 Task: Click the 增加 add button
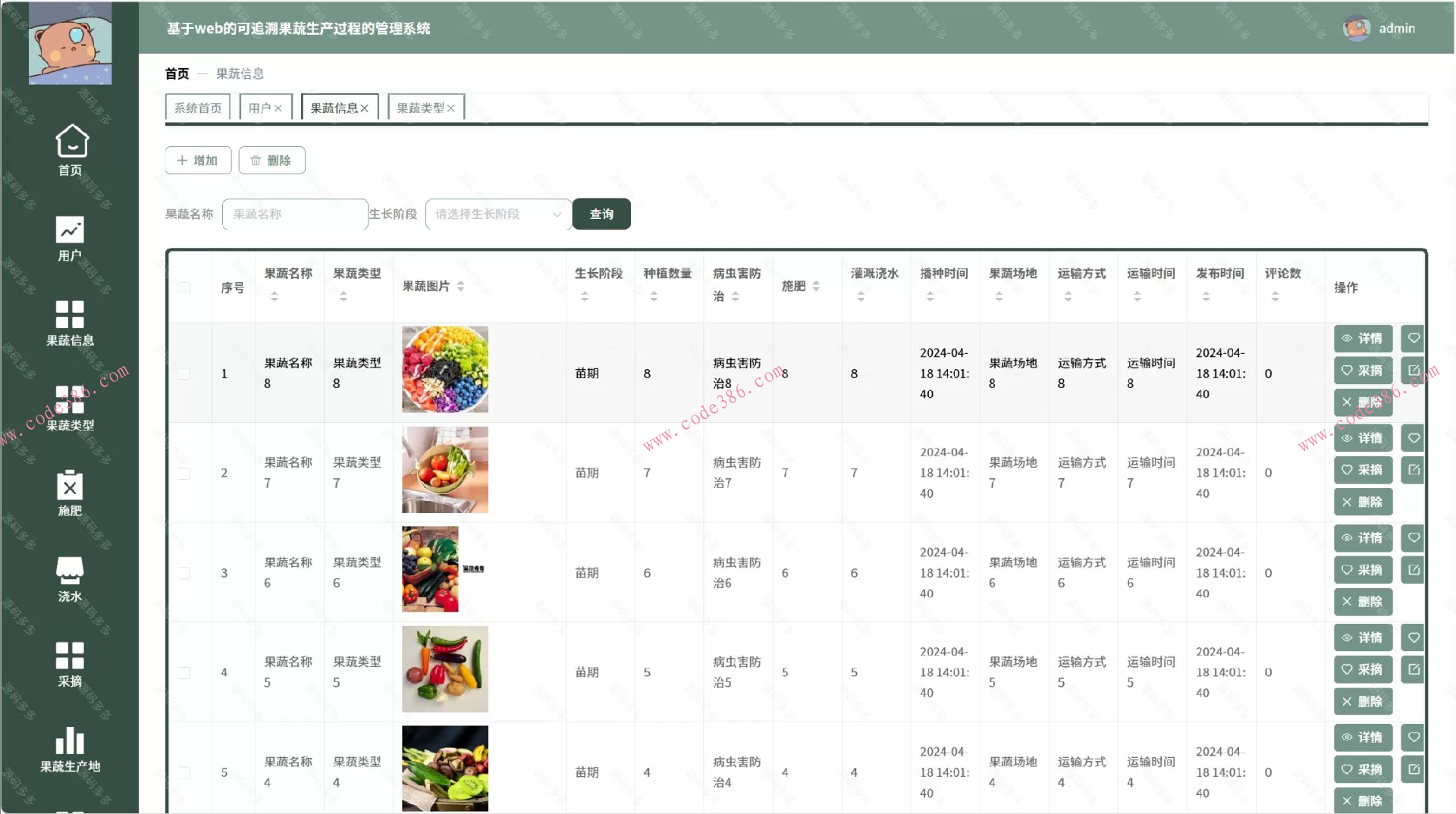click(x=197, y=160)
